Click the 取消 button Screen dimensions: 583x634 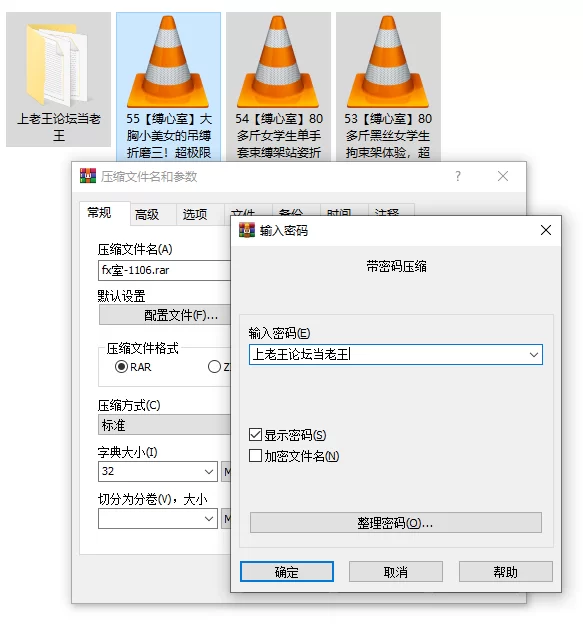pyautogui.click(x=396, y=572)
